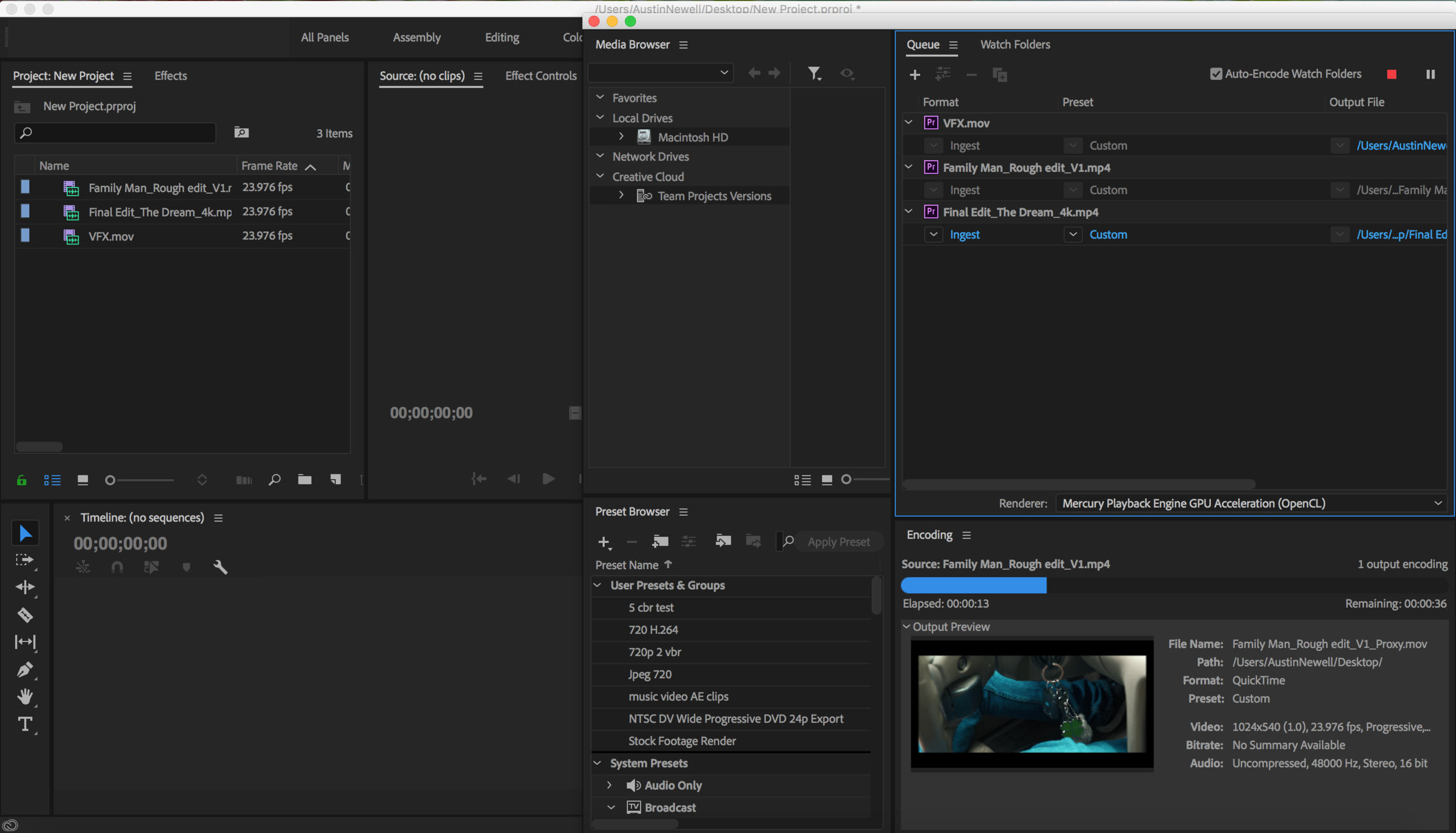Select the Track Select Forward tool
1456x833 pixels.
click(24, 560)
